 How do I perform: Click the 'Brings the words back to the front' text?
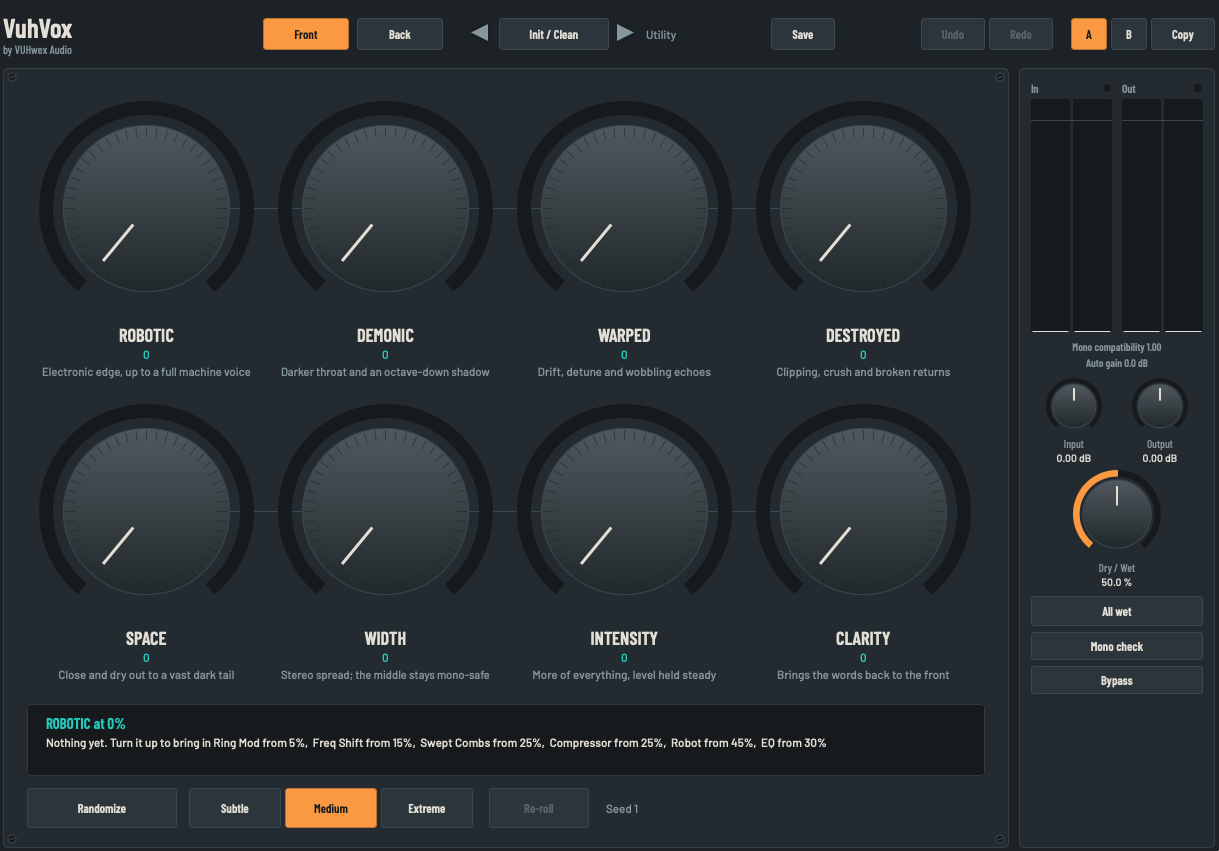click(x=863, y=675)
